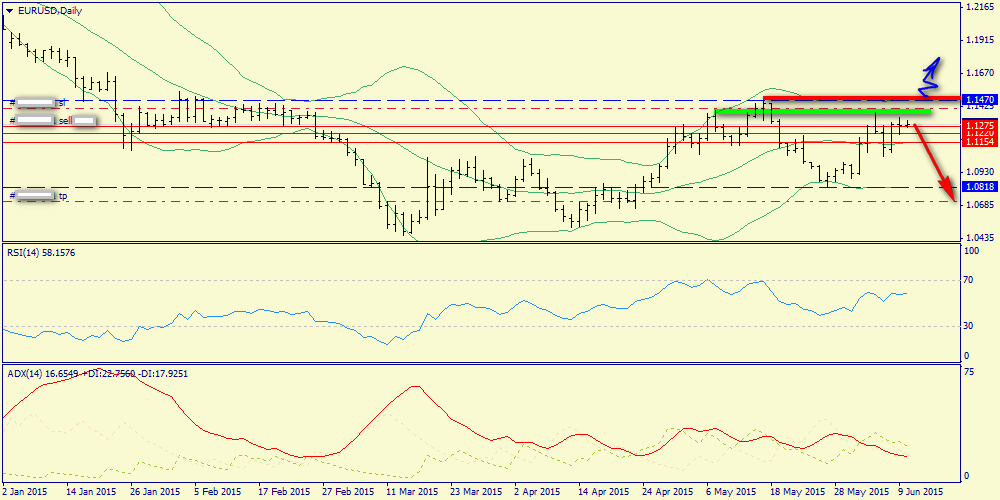
Task: Click the 1.2165 value on price scale
Action: [x=979, y=7]
